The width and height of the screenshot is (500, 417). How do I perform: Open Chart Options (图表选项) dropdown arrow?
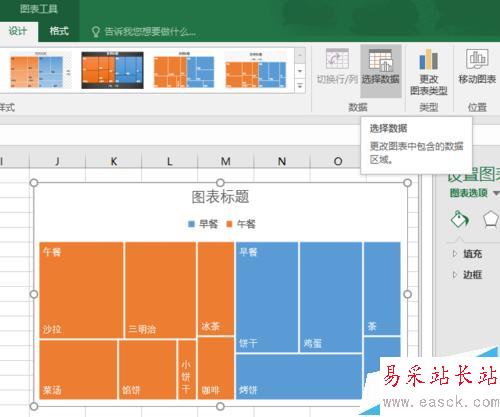[x=496, y=193]
